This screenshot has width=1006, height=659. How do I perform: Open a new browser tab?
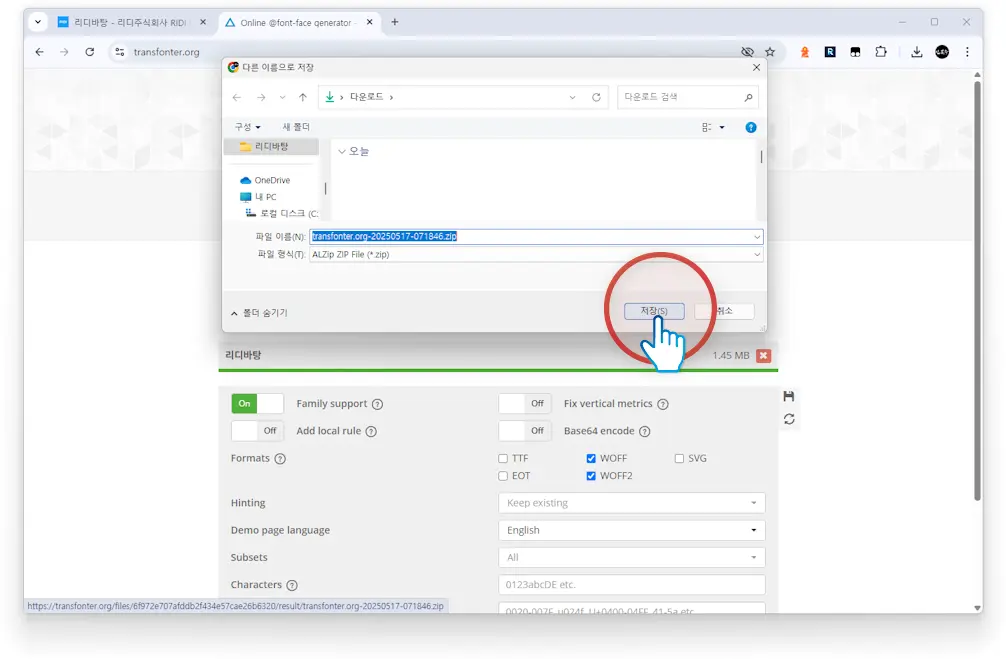(395, 22)
